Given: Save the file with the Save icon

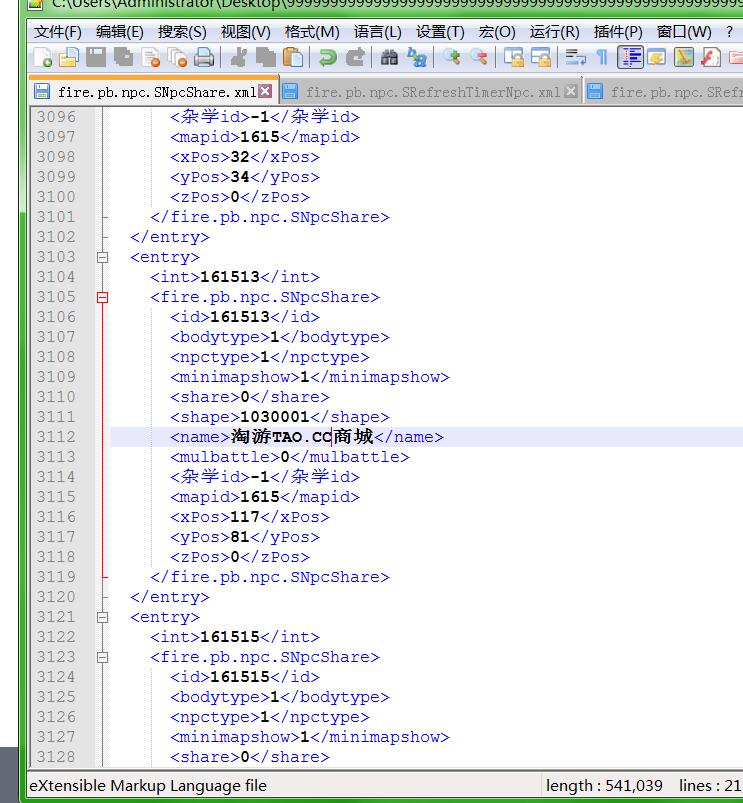Looking at the screenshot, I should tap(96, 57).
